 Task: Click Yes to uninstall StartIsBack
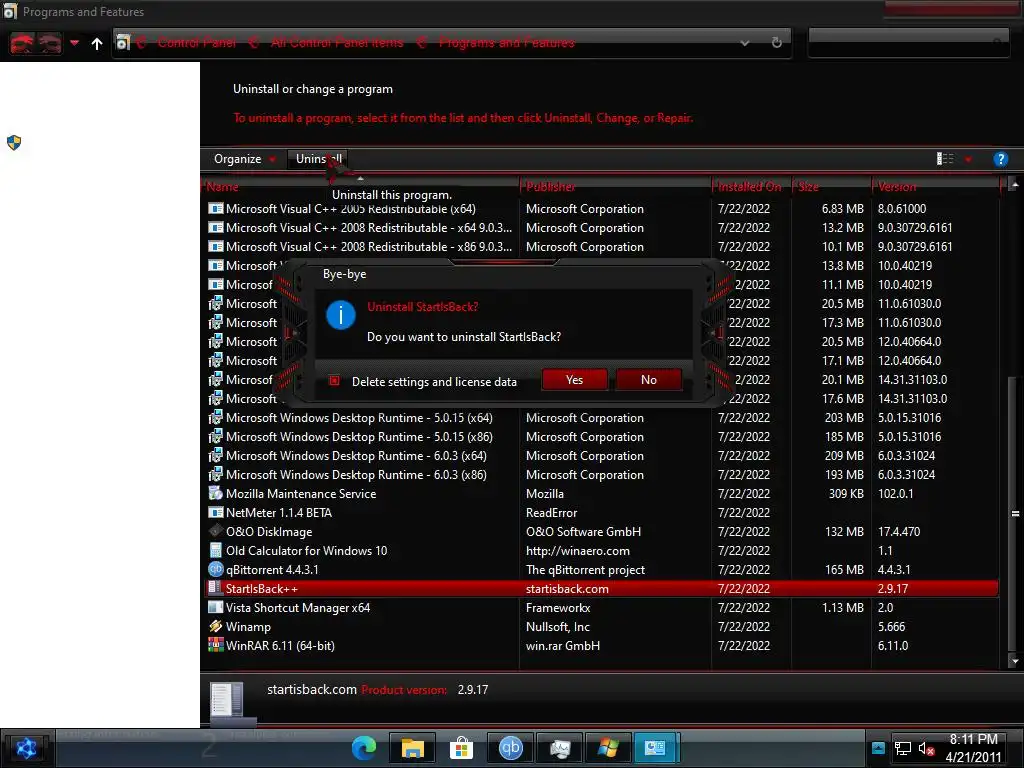click(574, 379)
